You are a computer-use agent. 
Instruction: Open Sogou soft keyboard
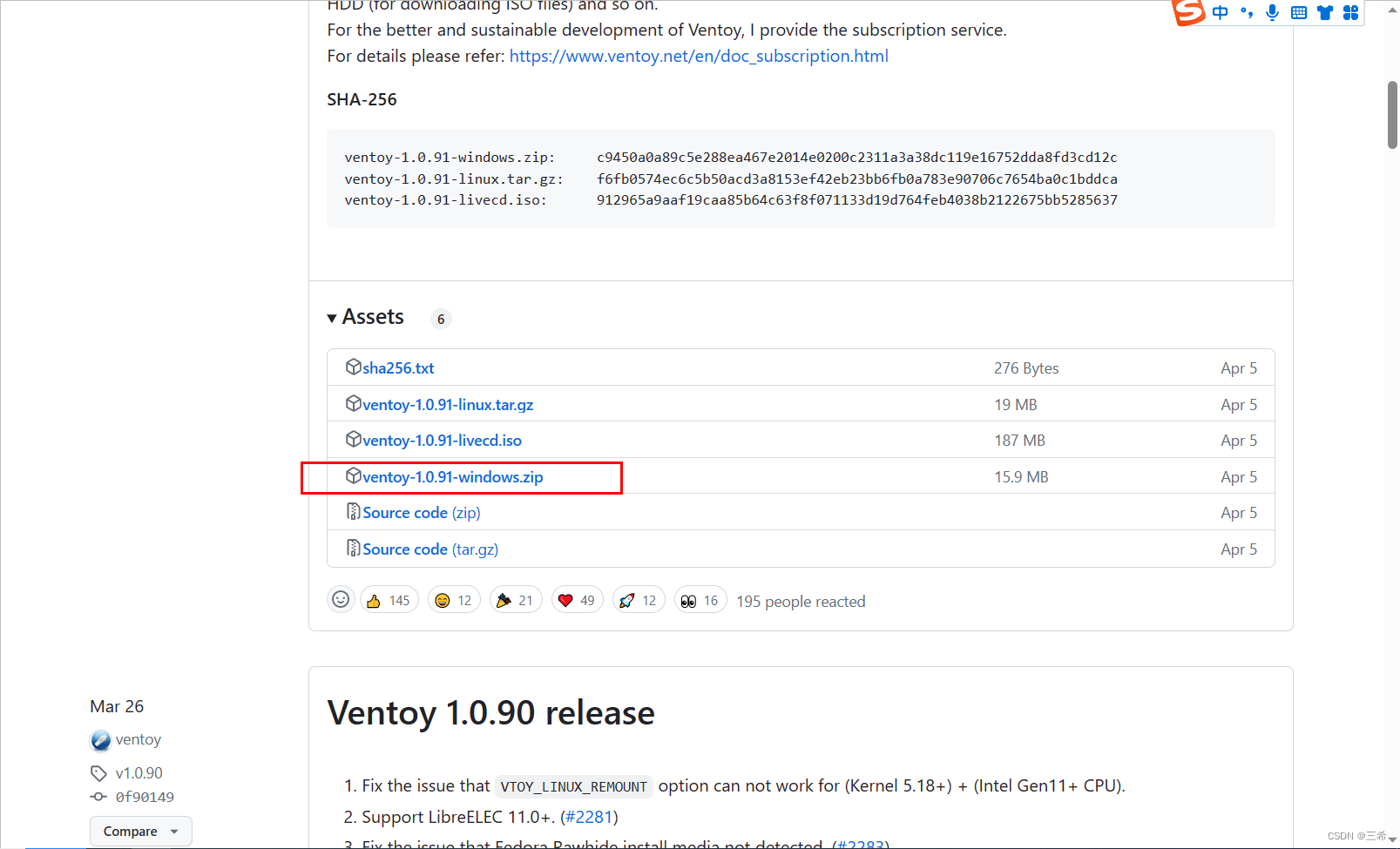1299,12
